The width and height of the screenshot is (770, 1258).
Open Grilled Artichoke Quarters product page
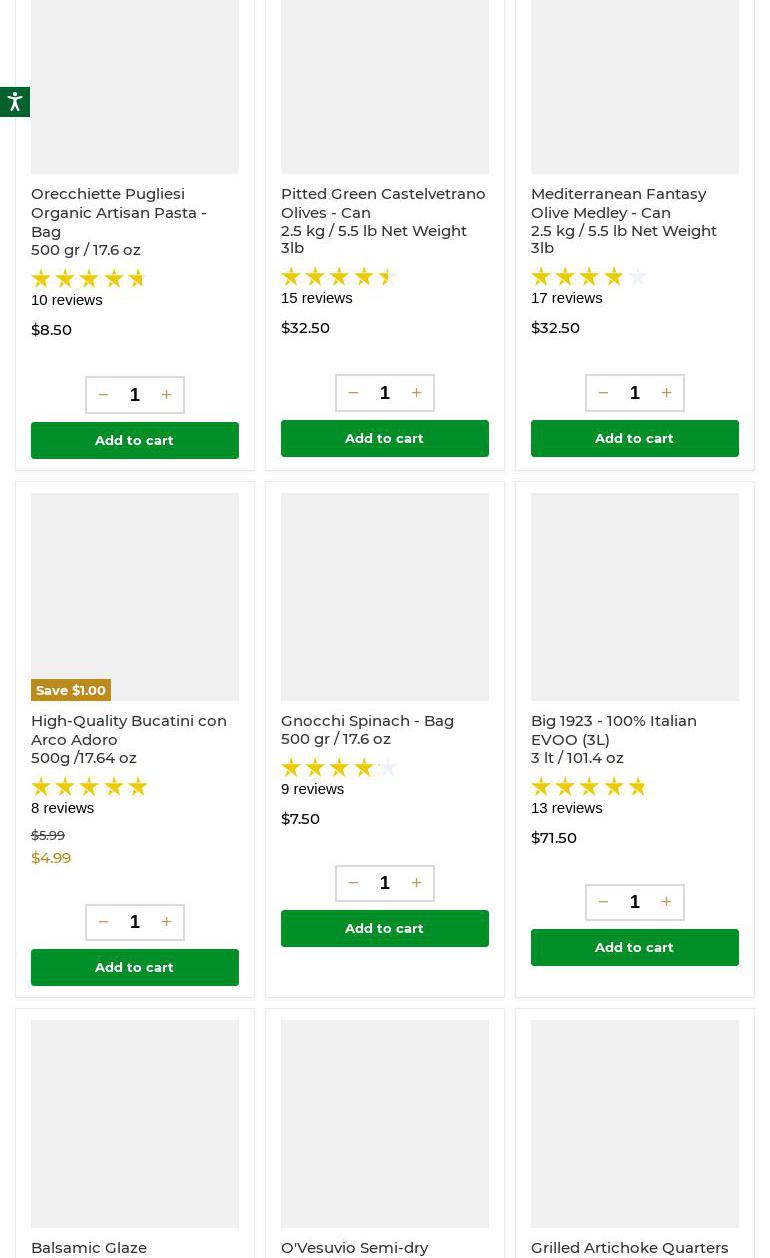tap(629, 1247)
